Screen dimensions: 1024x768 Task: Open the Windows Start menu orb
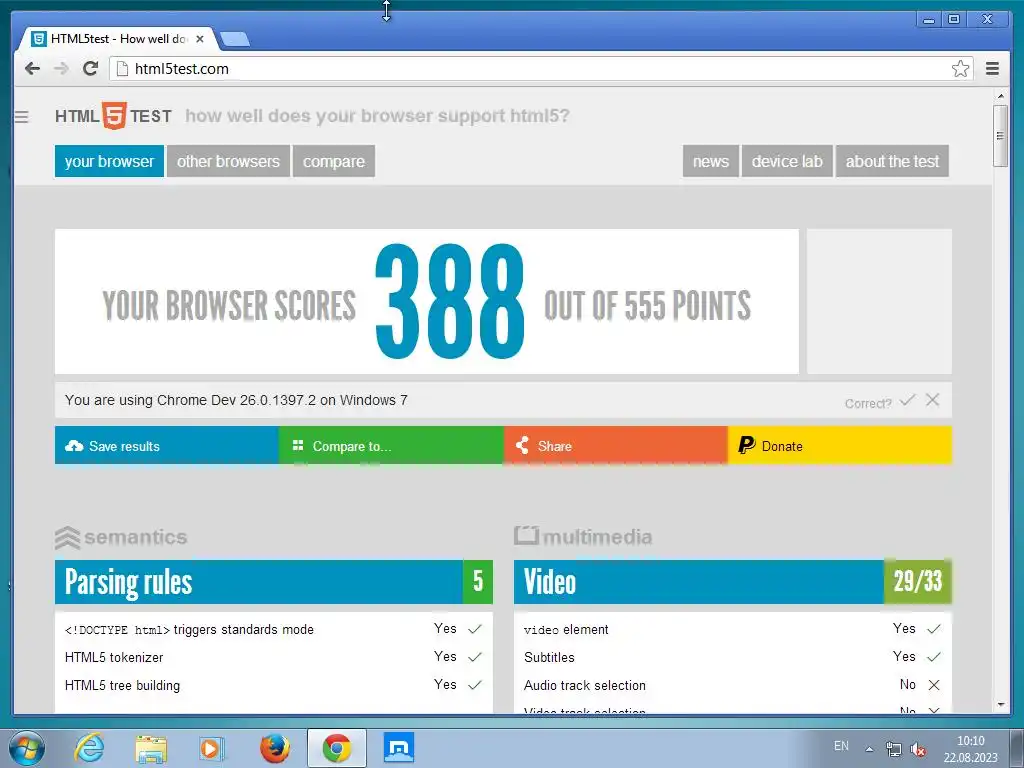click(27, 748)
